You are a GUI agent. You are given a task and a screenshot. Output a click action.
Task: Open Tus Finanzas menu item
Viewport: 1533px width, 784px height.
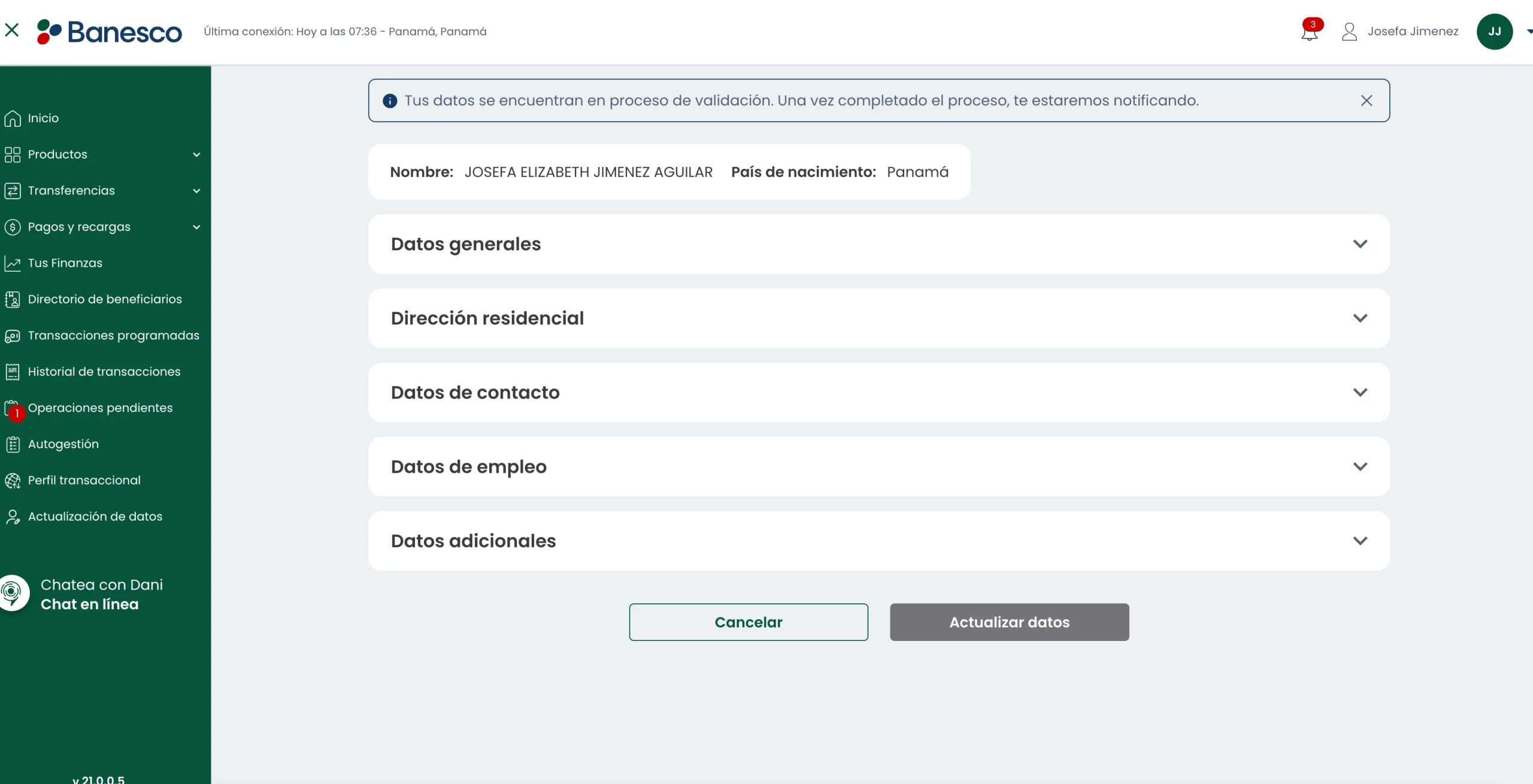(x=65, y=263)
